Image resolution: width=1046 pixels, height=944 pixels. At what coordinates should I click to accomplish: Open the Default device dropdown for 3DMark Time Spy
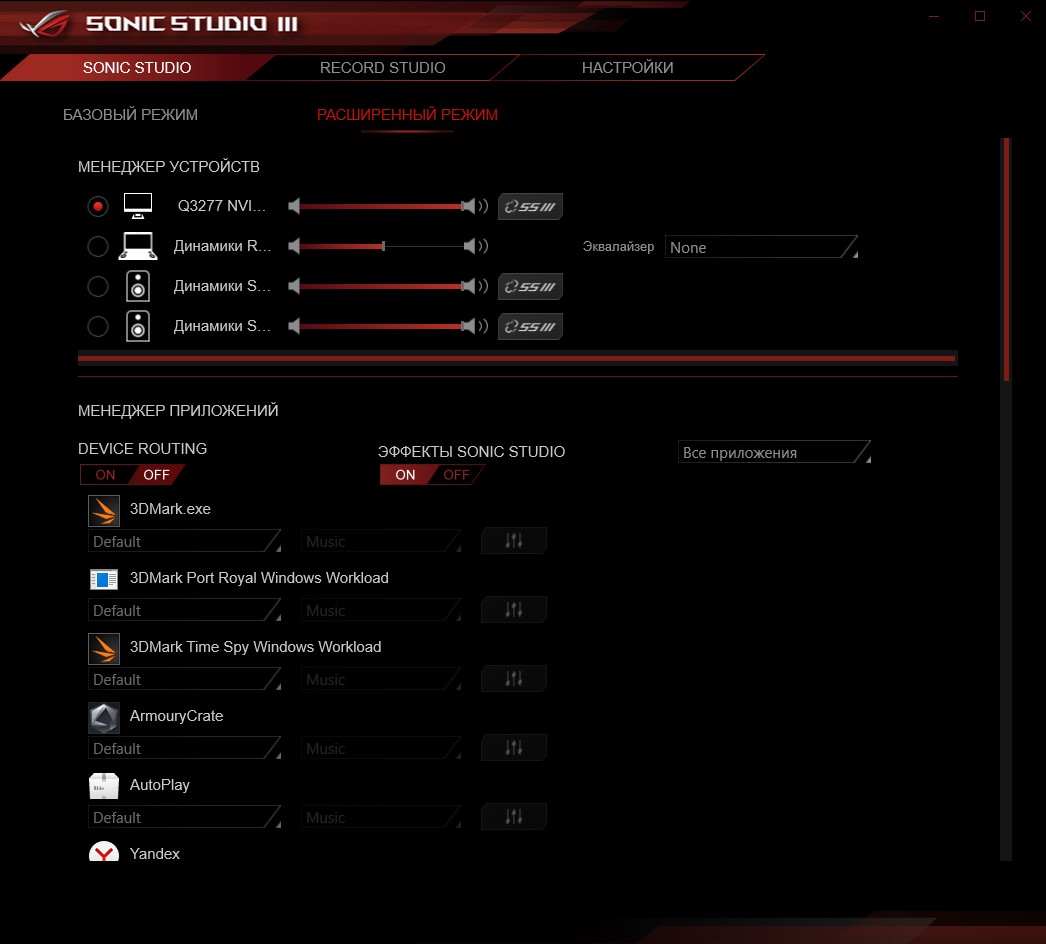(184, 679)
